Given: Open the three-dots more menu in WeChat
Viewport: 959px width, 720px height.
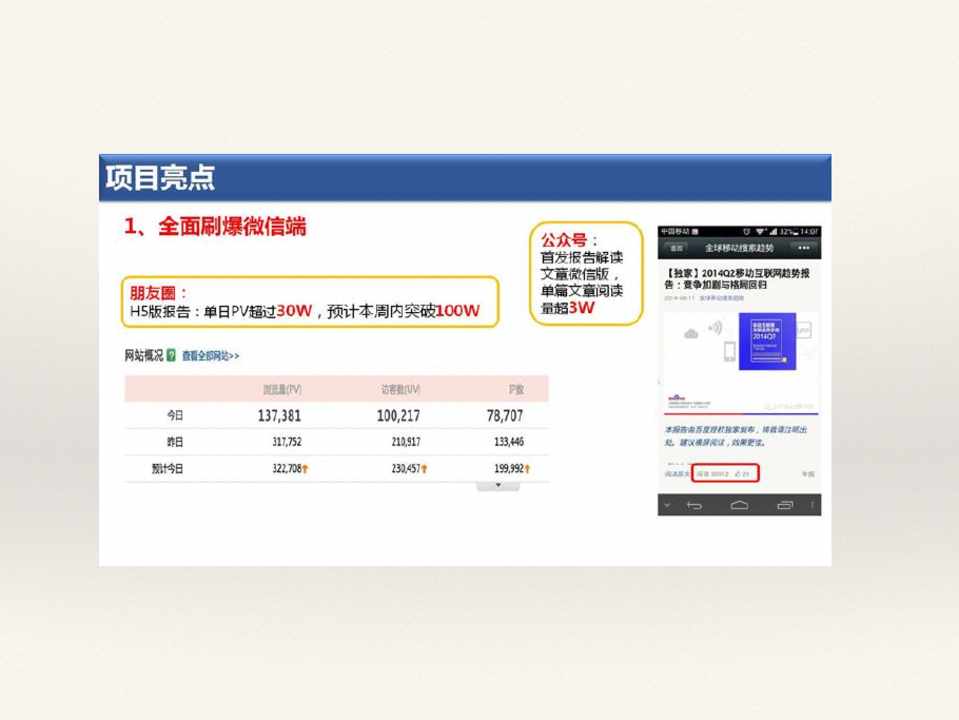Looking at the screenshot, I should (x=802, y=247).
